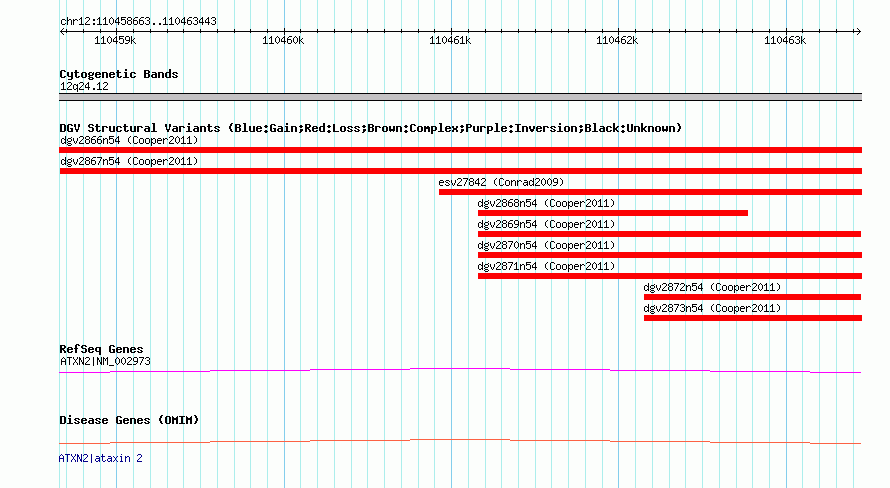Click the left arrow of the ruler
The height and width of the screenshot is (488, 890).
[62, 32]
